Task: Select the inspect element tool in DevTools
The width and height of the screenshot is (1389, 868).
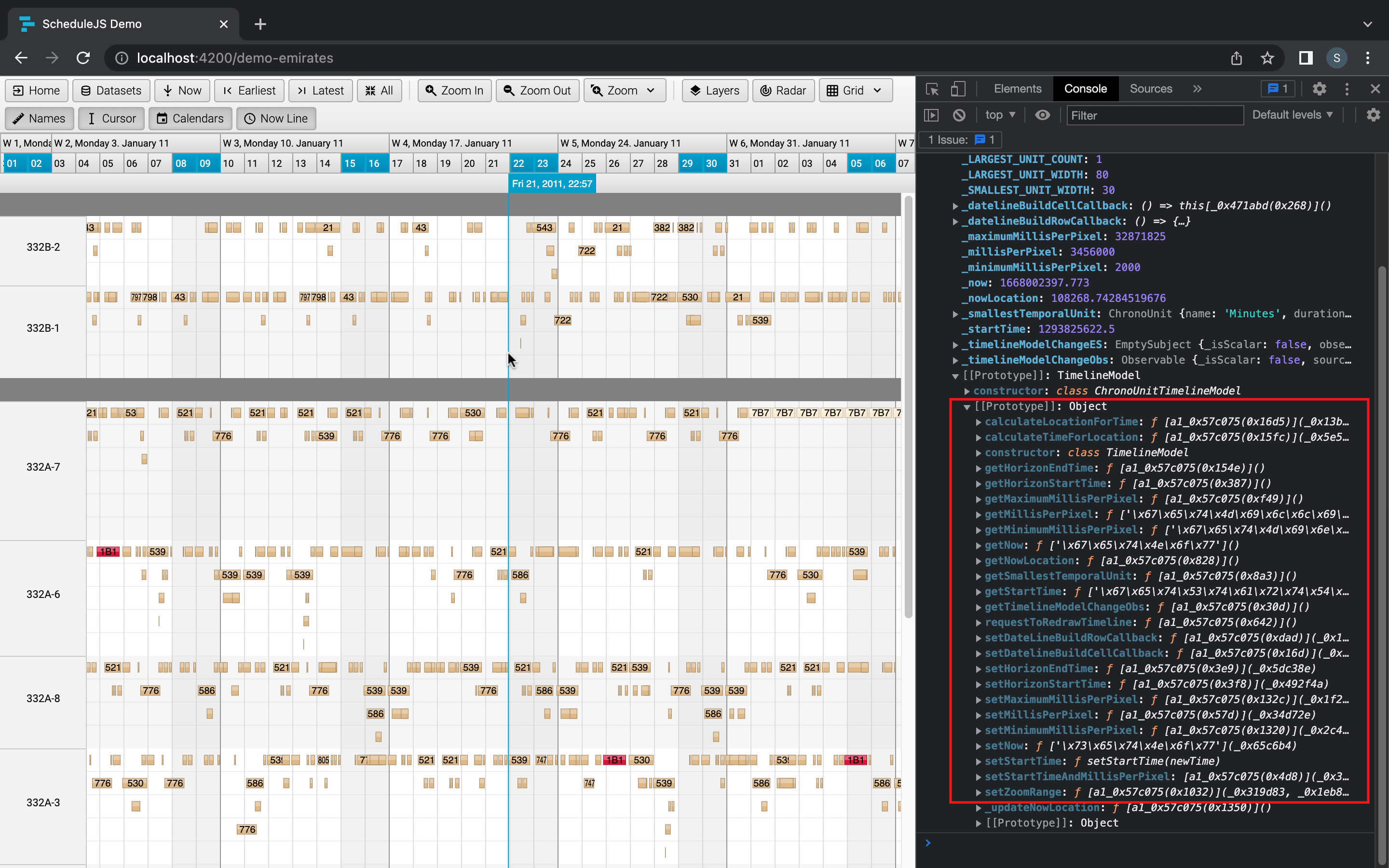Action: tap(933, 89)
